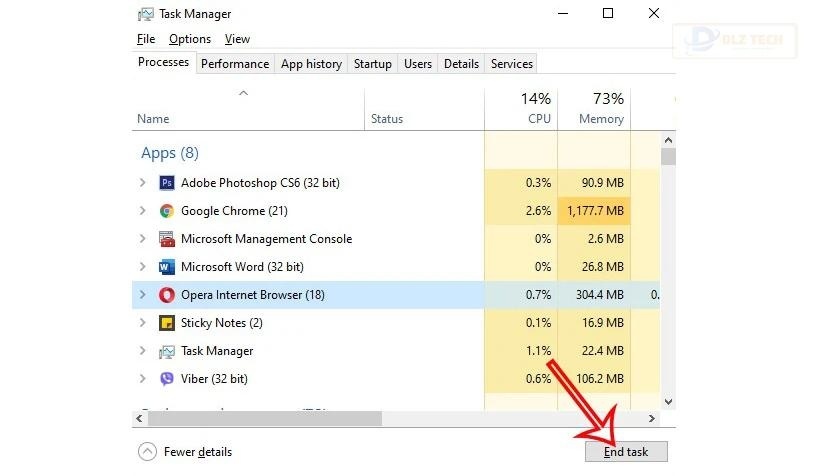The image size is (840, 476).
Task: Expand the Adobe Photoshop CS6 entry
Action: pyautogui.click(x=142, y=183)
